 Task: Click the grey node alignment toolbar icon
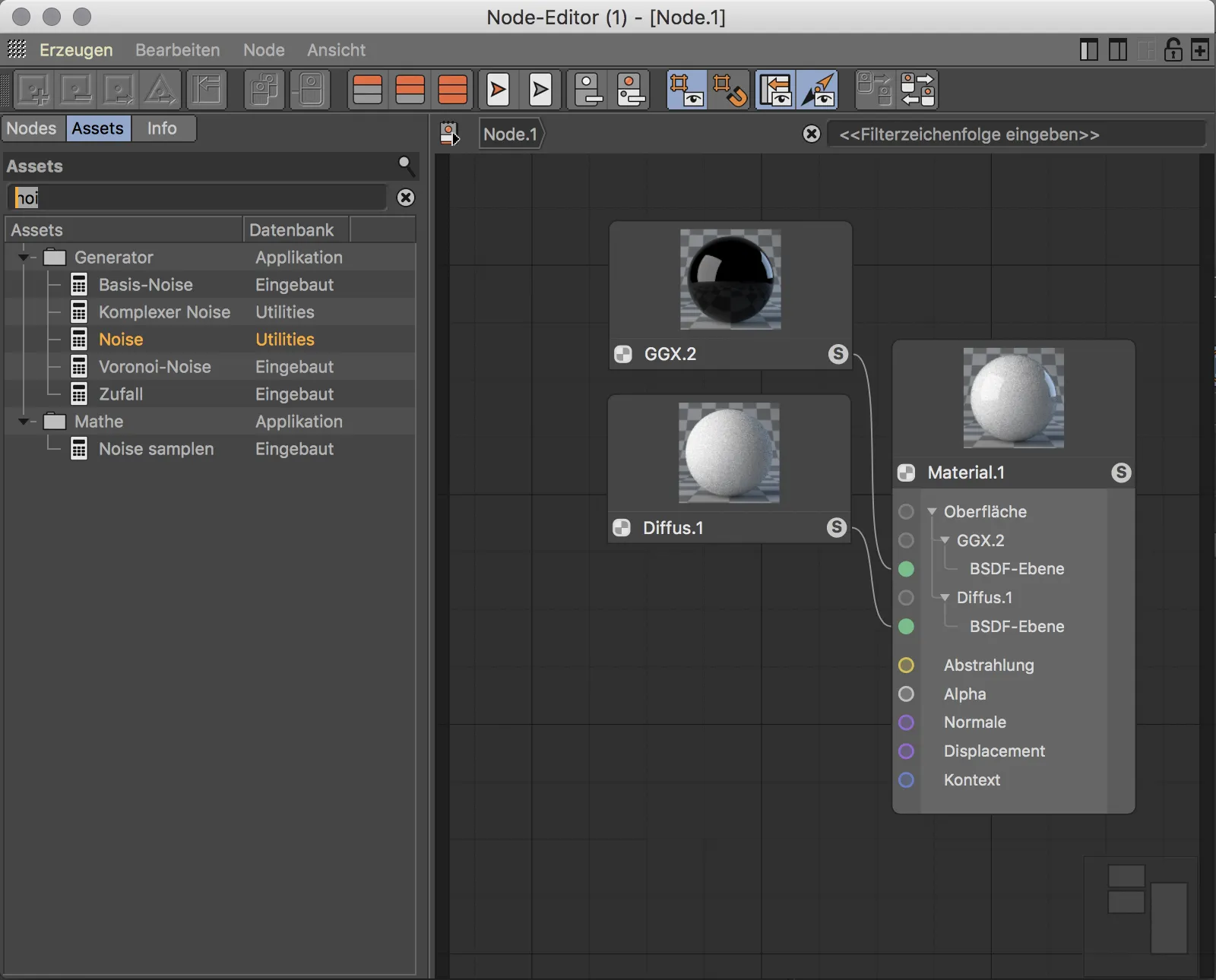tap(589, 90)
